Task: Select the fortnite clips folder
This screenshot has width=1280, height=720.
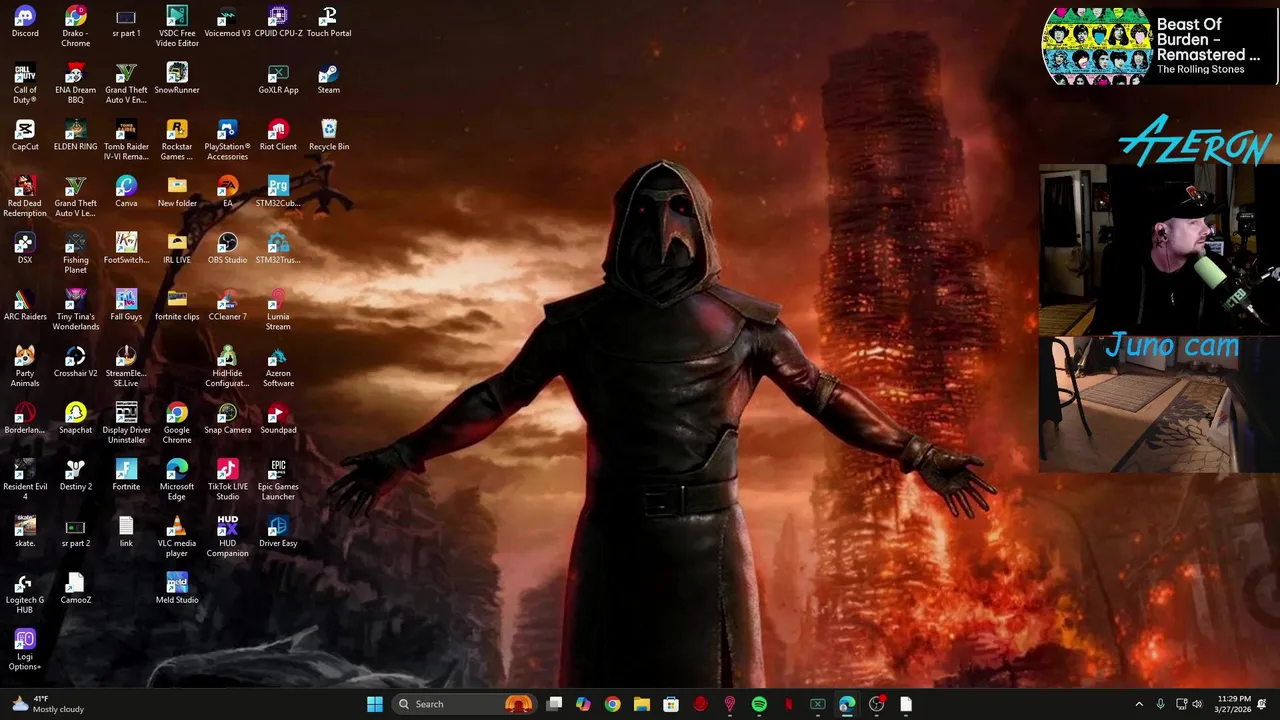Action: (177, 306)
